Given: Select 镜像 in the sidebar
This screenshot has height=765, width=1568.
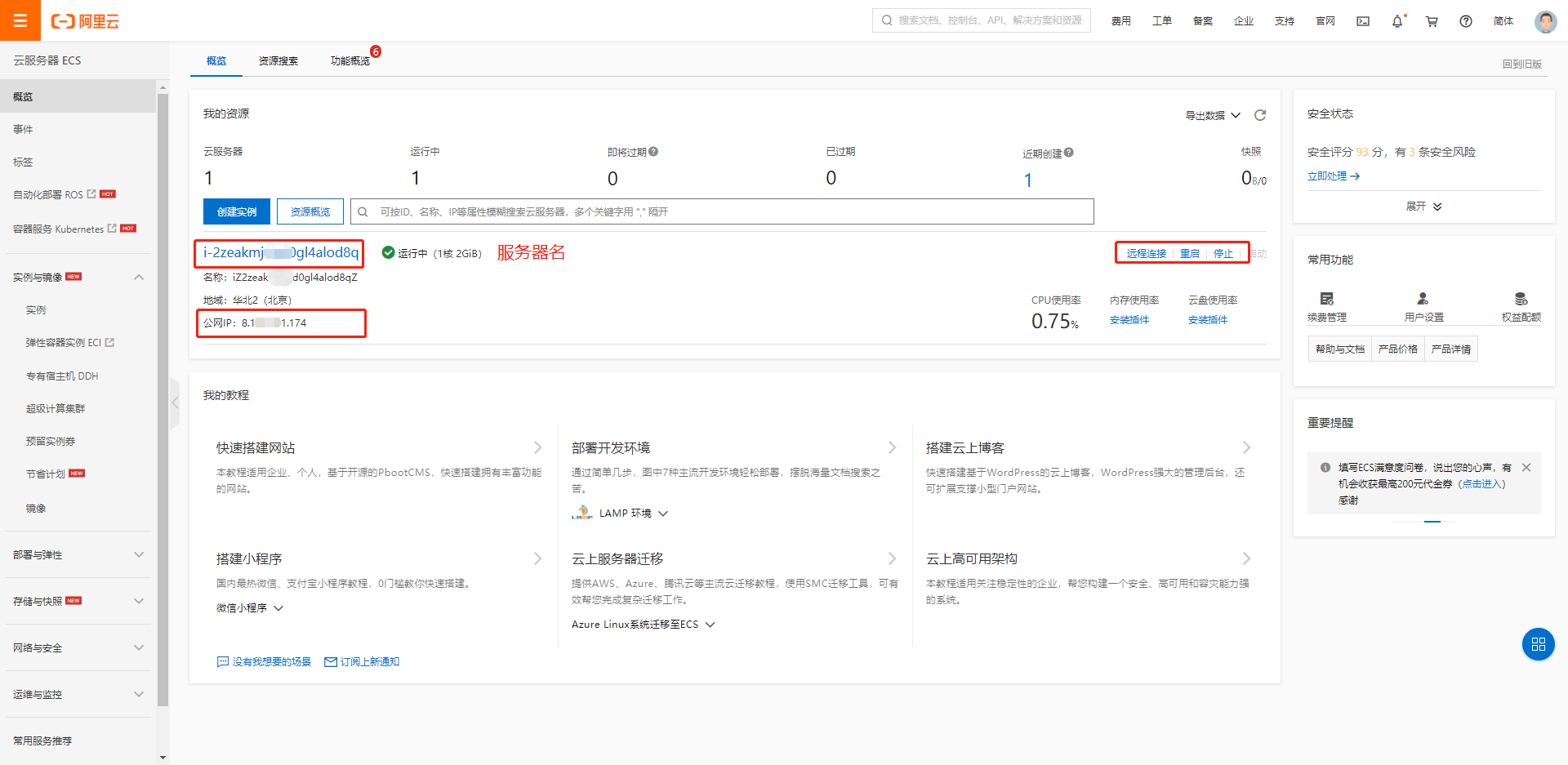Looking at the screenshot, I should tap(36, 509).
